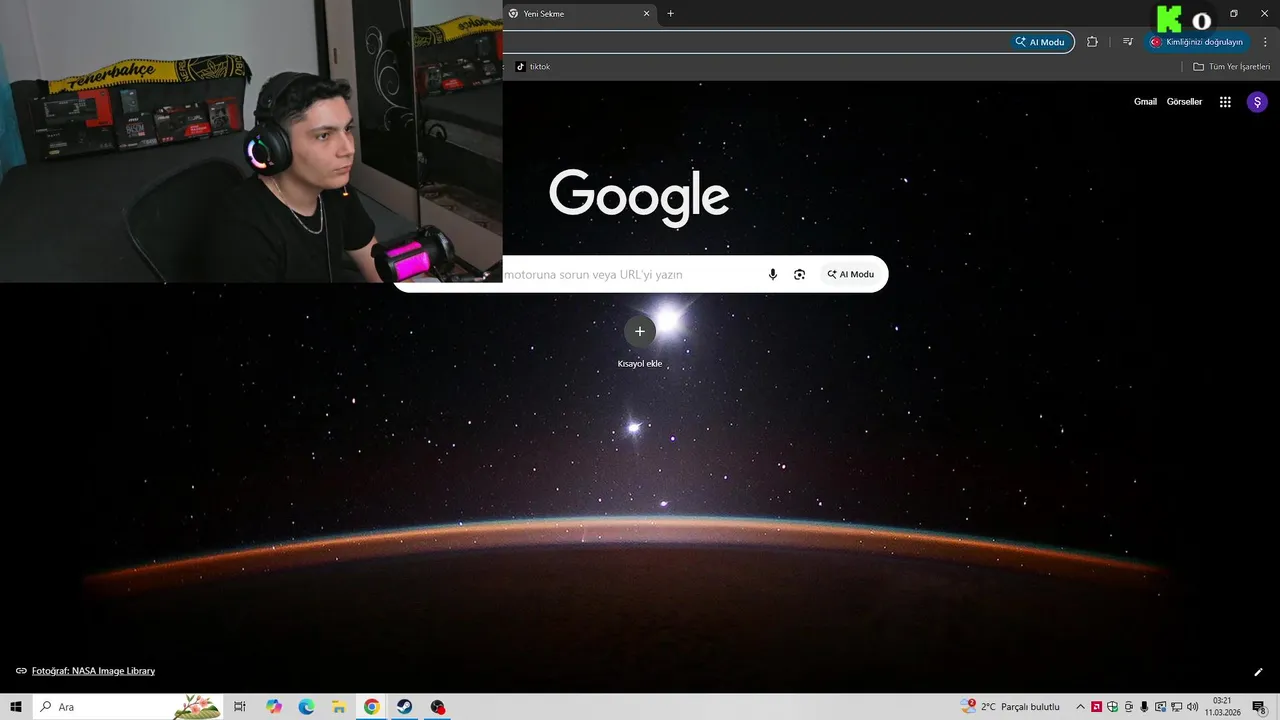
Task: Open the Tüm Yer İşaretleri bookmarks folder
Action: (x=1231, y=67)
